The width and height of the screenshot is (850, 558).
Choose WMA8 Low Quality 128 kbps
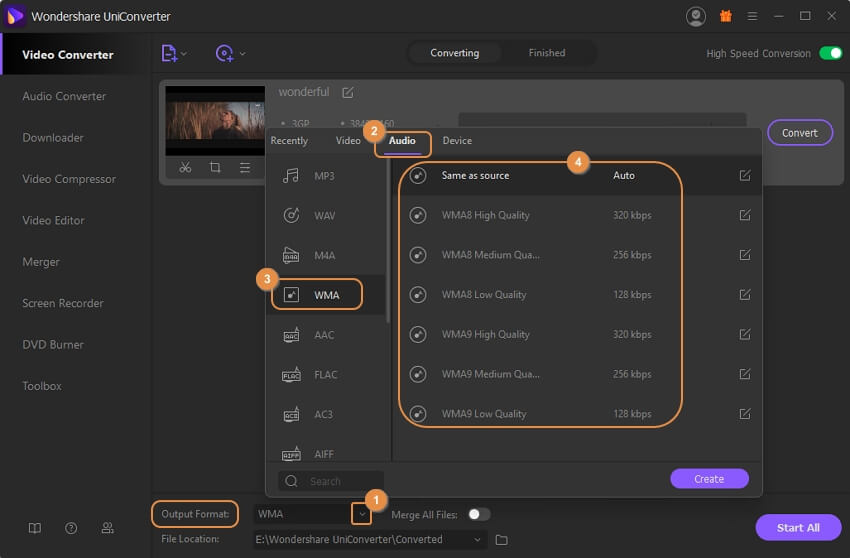point(578,294)
